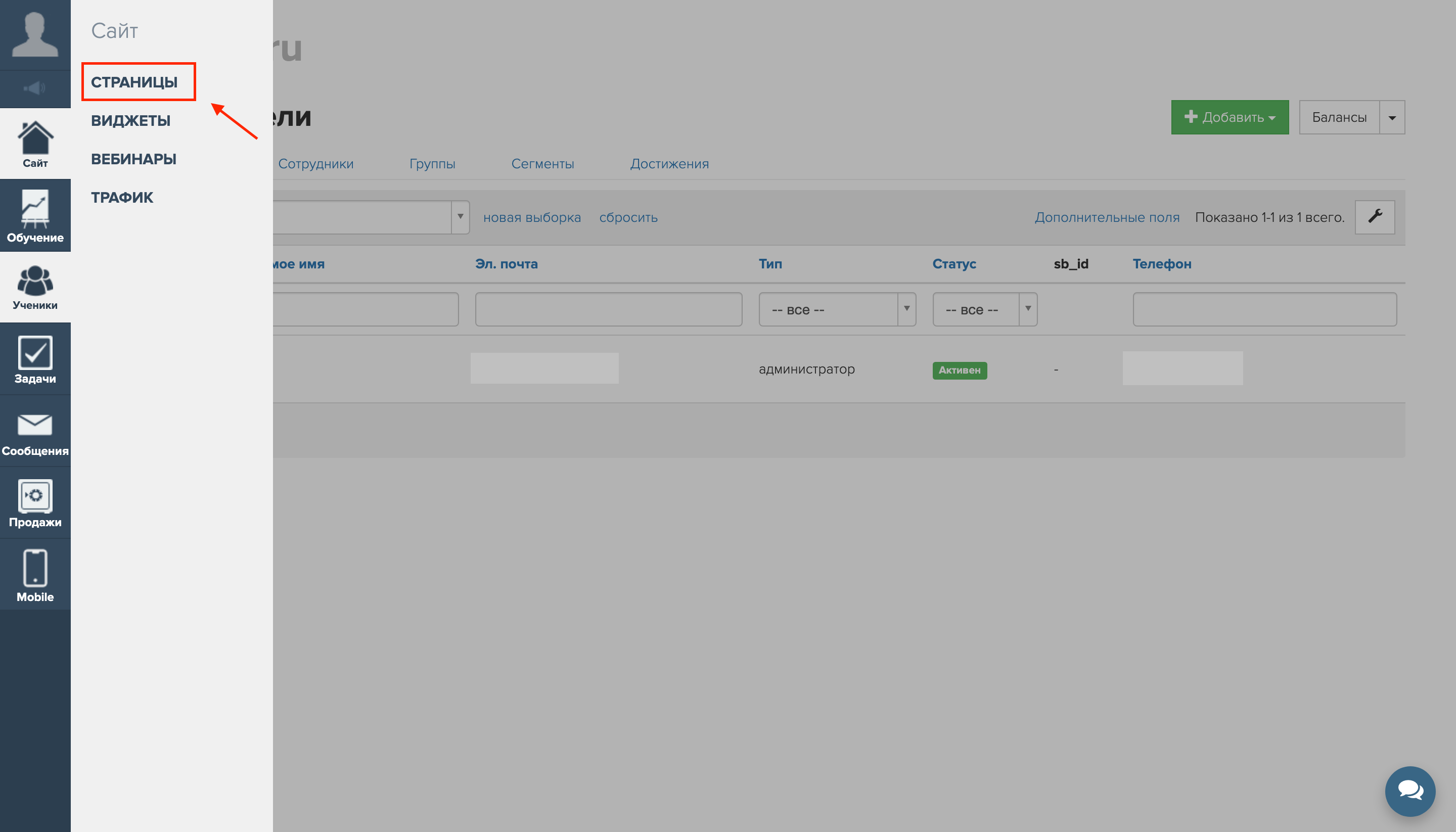Select ВИДЖЕТЫ in the Сайт menu

coord(130,121)
